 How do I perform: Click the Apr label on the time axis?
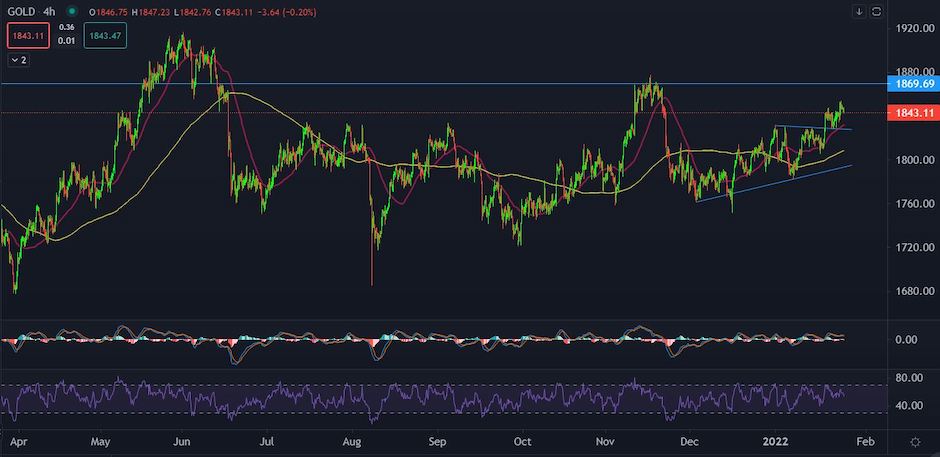click(x=19, y=441)
